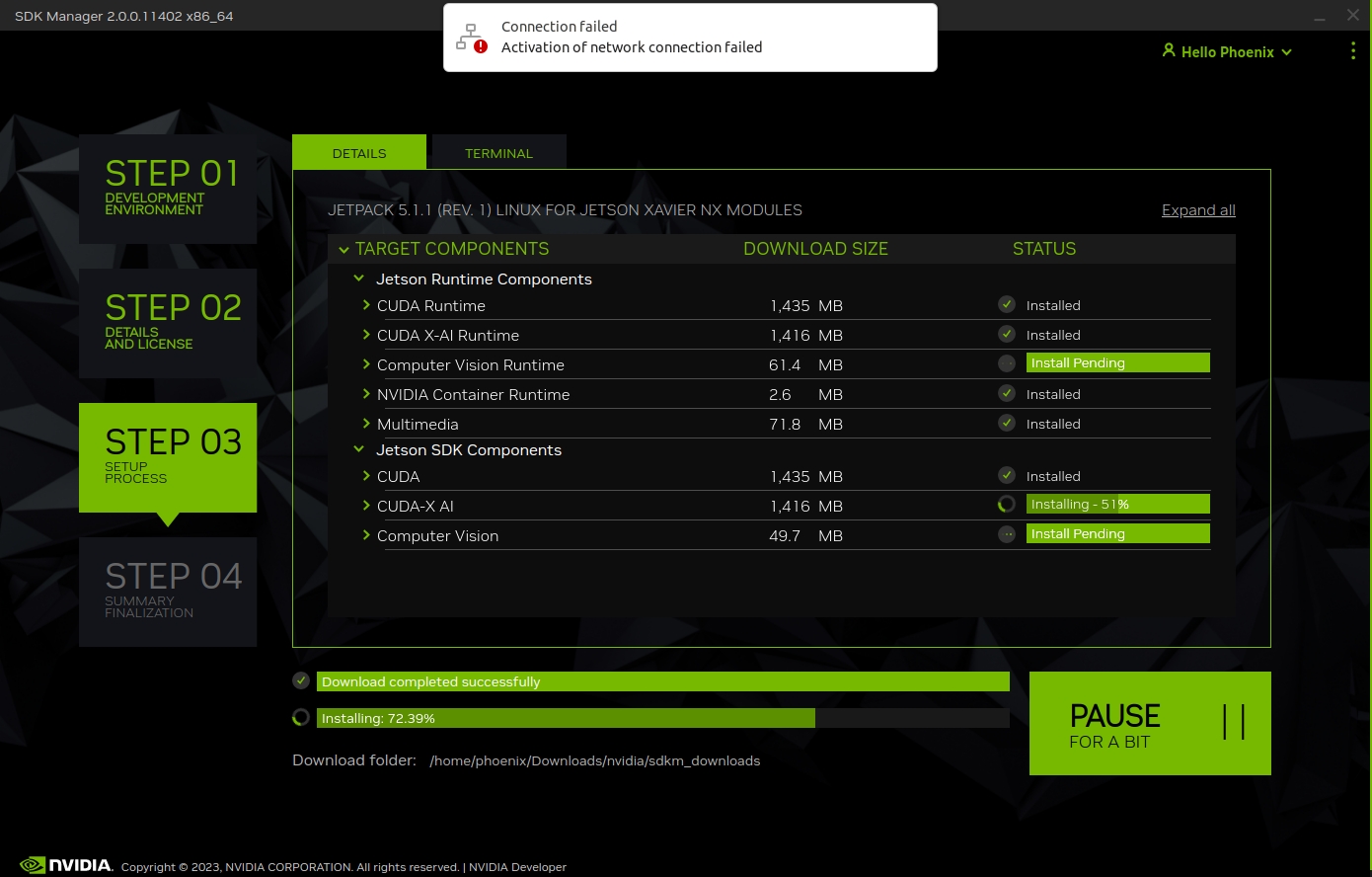
Task: Click the SDK CUDA row installed checkmark icon
Action: point(1007,475)
